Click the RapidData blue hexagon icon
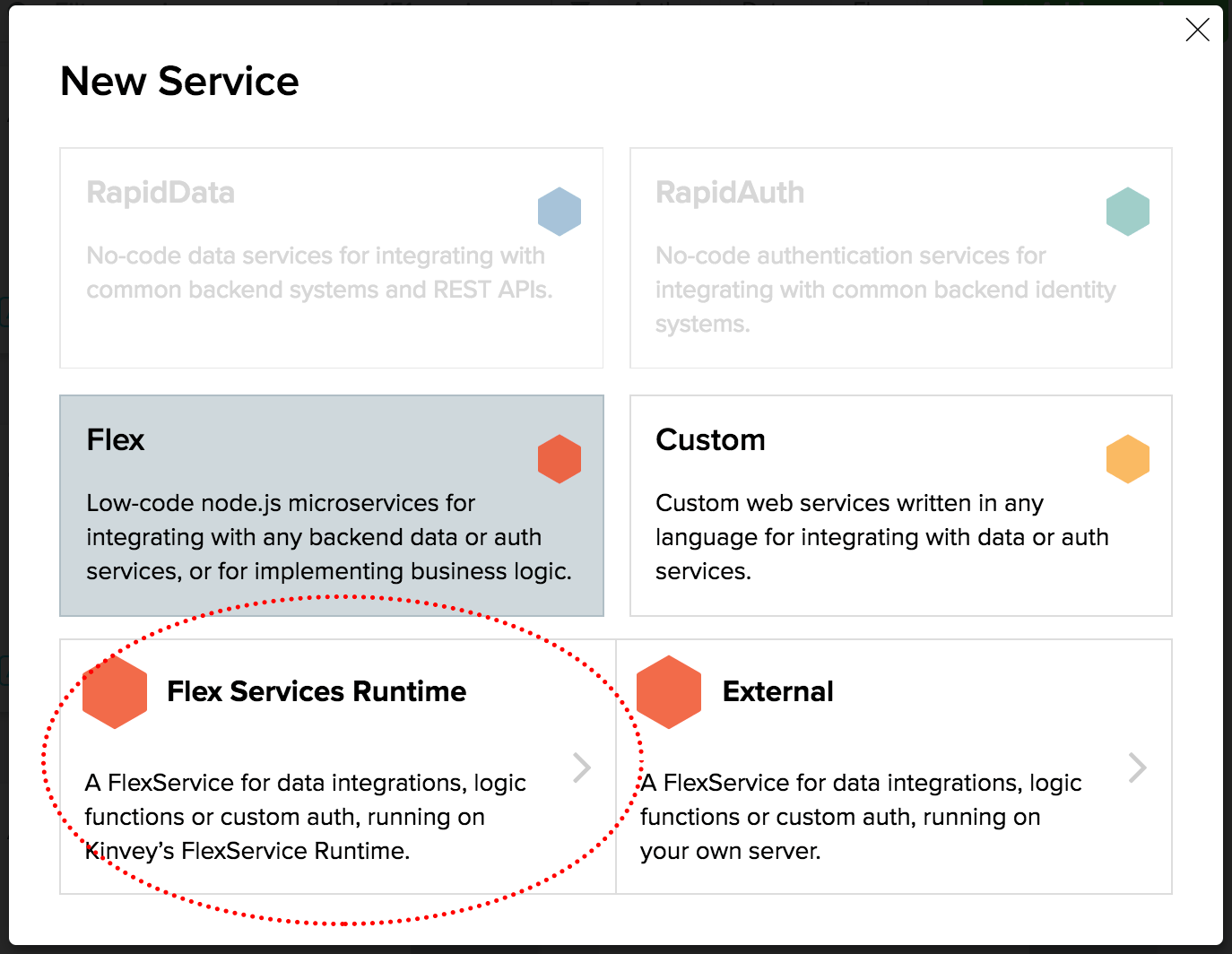The image size is (1232, 954). pyautogui.click(x=560, y=212)
